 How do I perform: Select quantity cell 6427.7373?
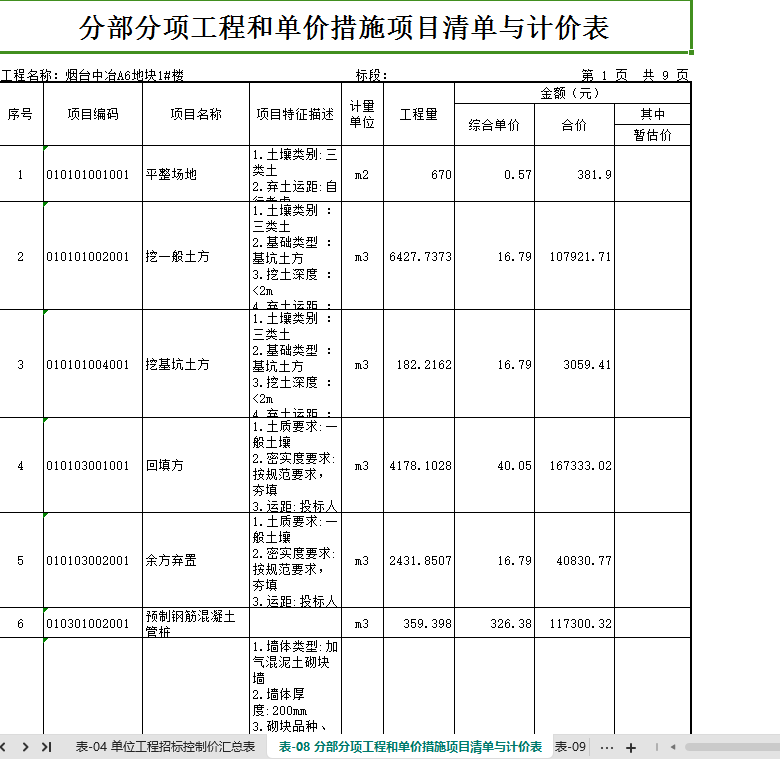419,256
